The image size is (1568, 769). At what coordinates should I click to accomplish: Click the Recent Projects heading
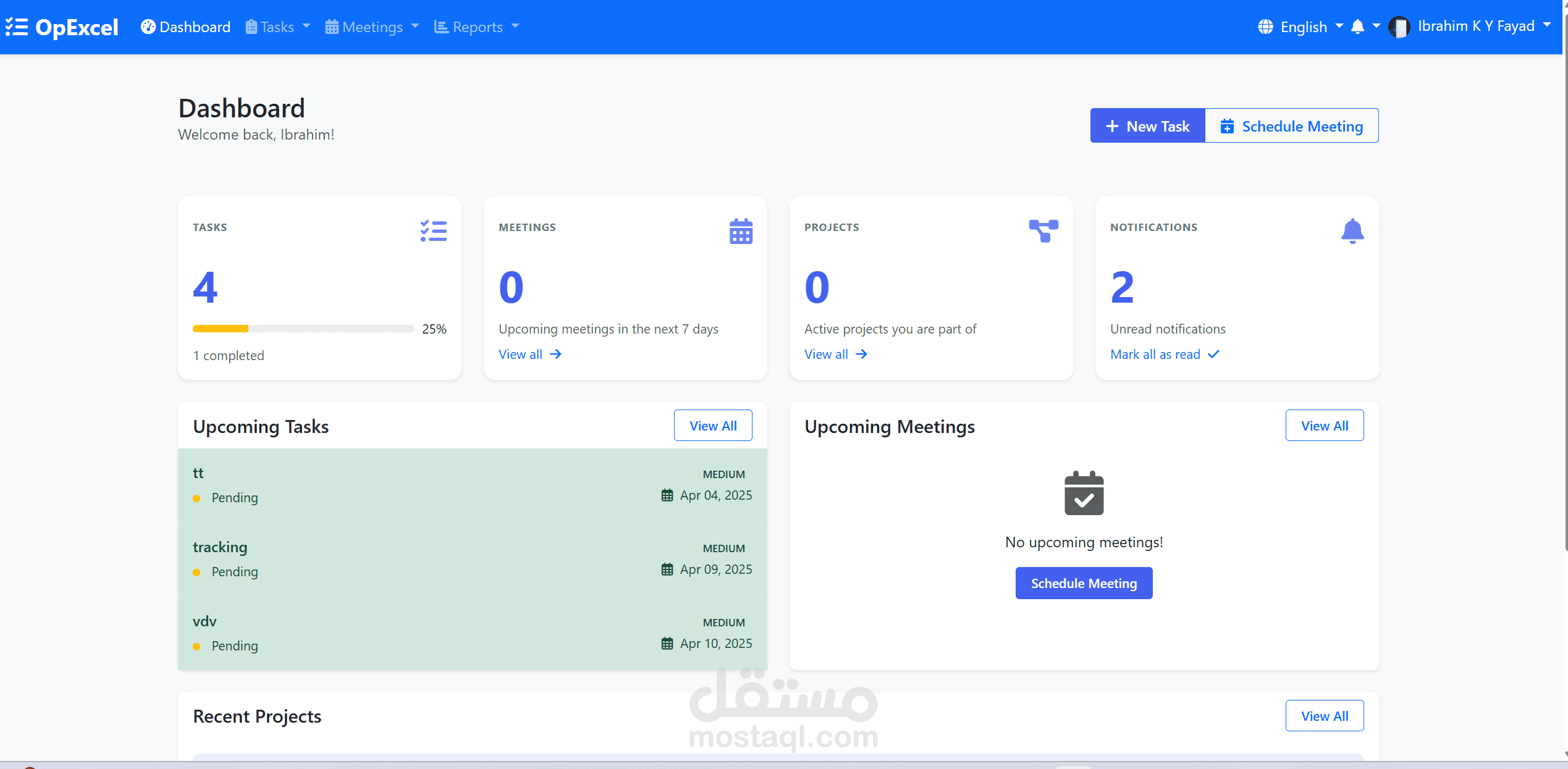click(x=257, y=716)
